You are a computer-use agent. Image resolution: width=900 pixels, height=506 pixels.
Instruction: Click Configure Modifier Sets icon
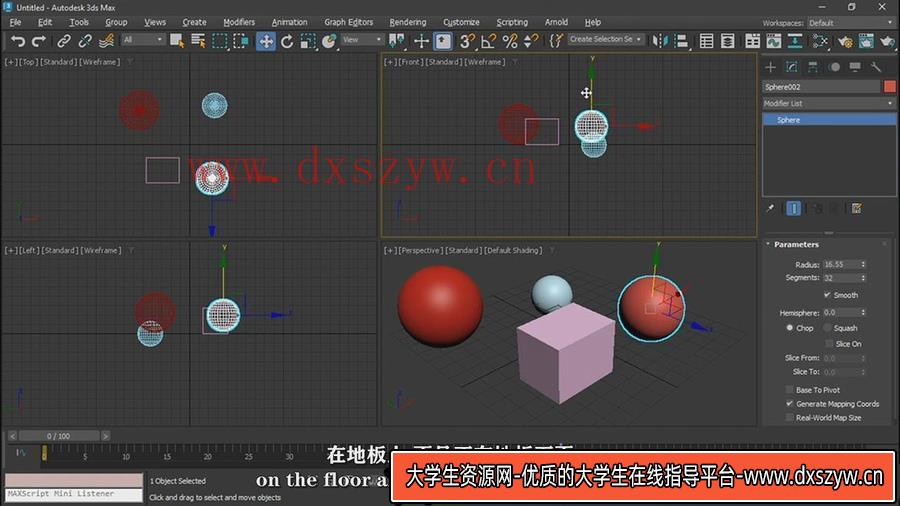click(856, 208)
